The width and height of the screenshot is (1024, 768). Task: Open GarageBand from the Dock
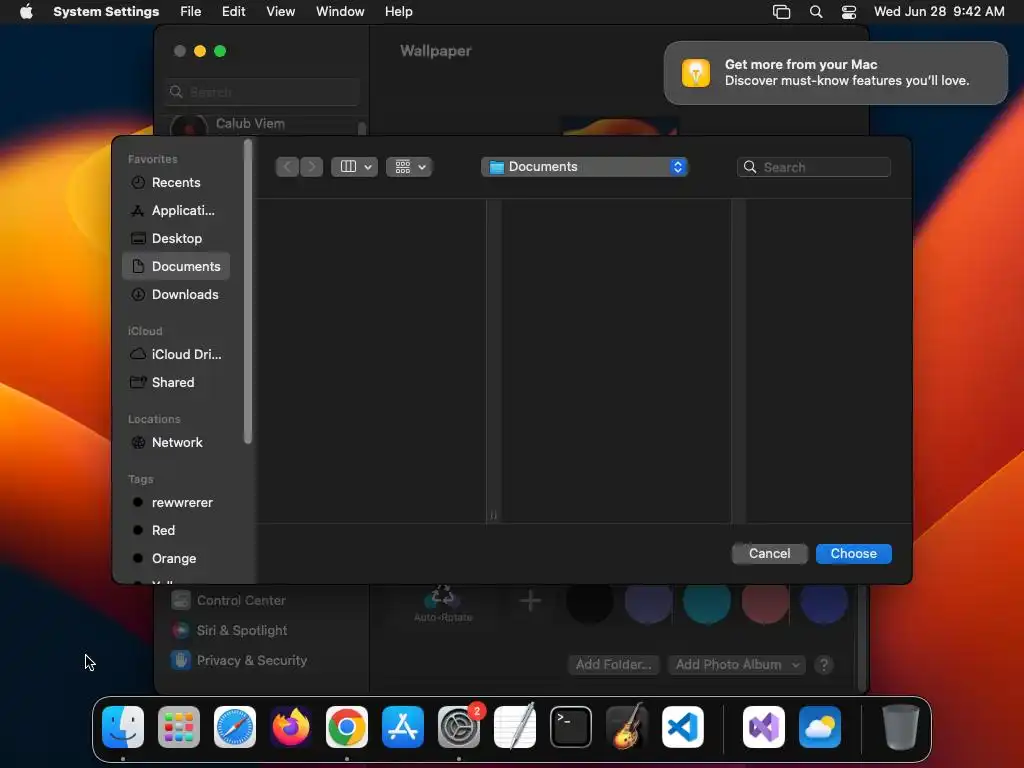627,727
